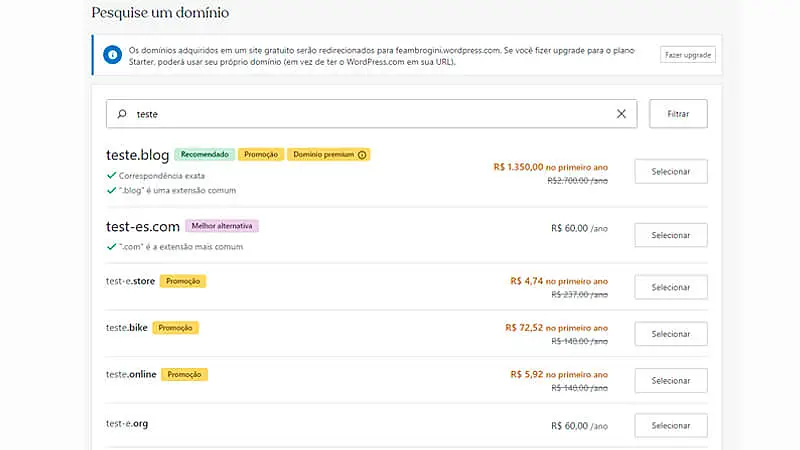Click the test-es.com domain name
Image resolution: width=800 pixels, height=450 pixels.
(143, 227)
